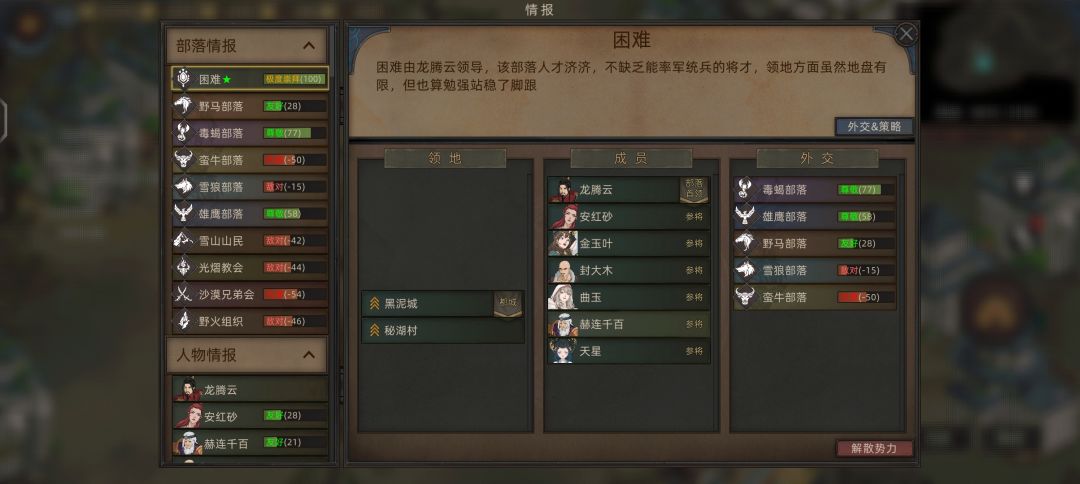Click the 野马部落 horse emblem icon in tribe list
The height and width of the screenshot is (484, 1080).
click(x=183, y=106)
